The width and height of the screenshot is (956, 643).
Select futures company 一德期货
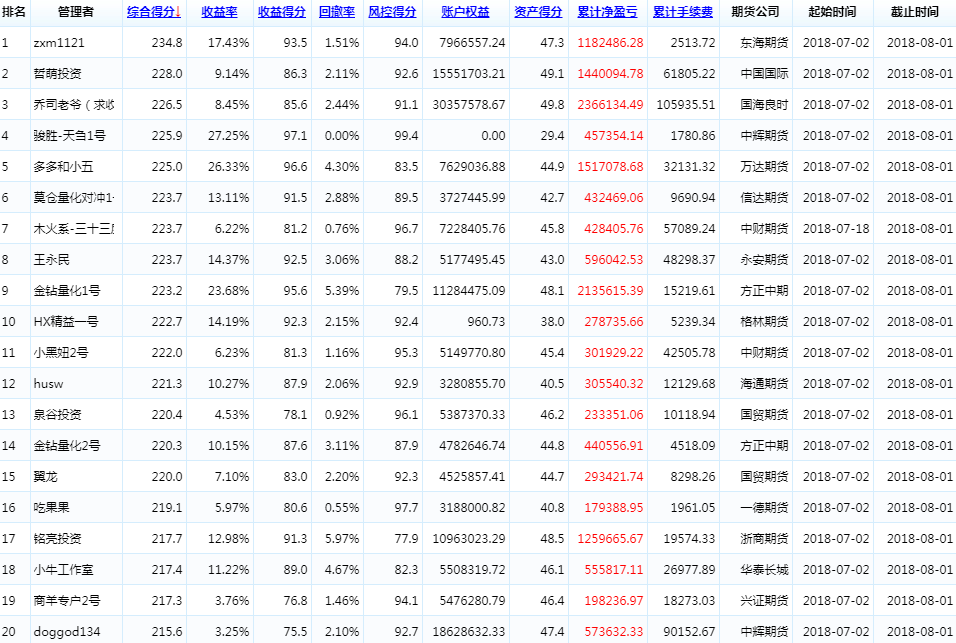765,508
